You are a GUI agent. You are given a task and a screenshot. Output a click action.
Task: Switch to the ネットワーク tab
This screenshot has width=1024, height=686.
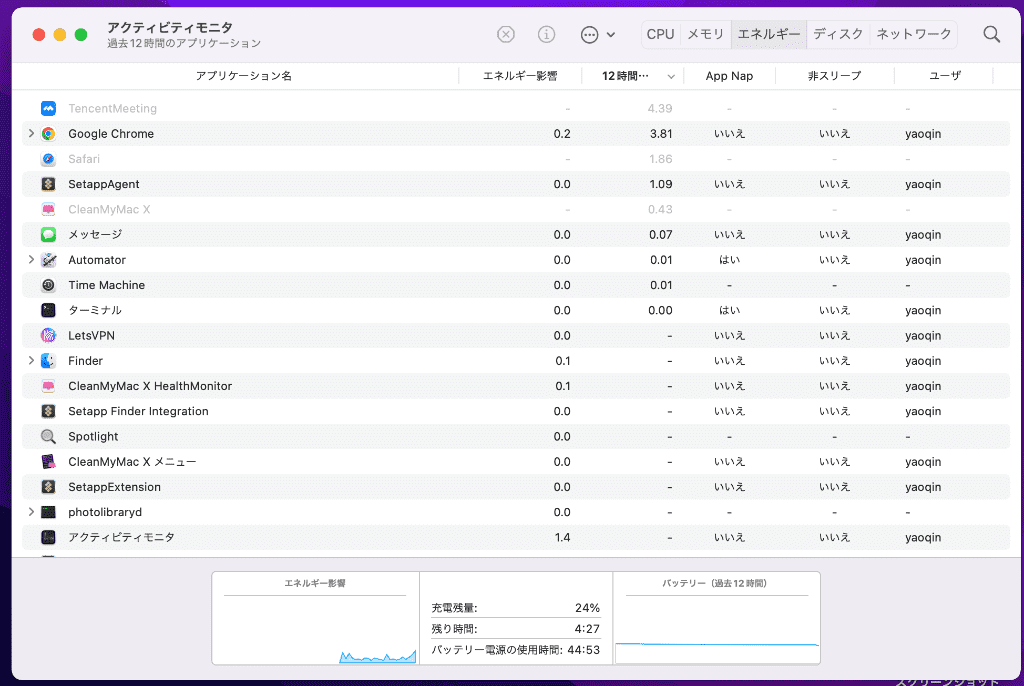[x=914, y=34]
